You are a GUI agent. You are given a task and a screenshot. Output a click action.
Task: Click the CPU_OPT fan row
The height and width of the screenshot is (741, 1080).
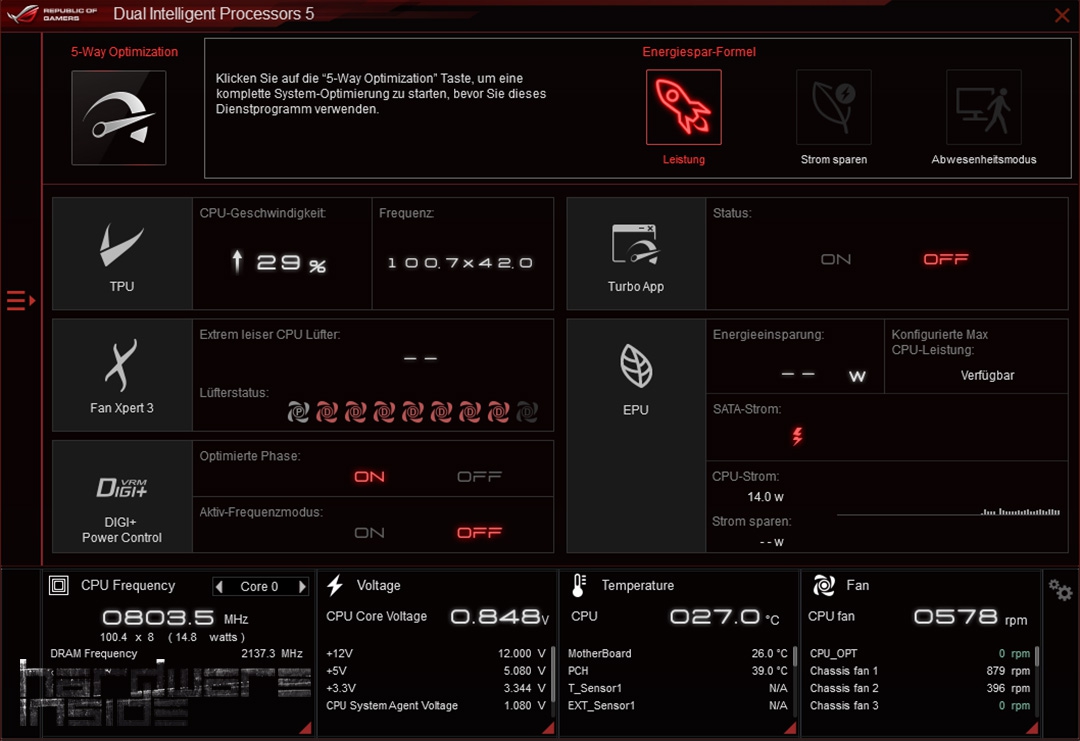920,654
